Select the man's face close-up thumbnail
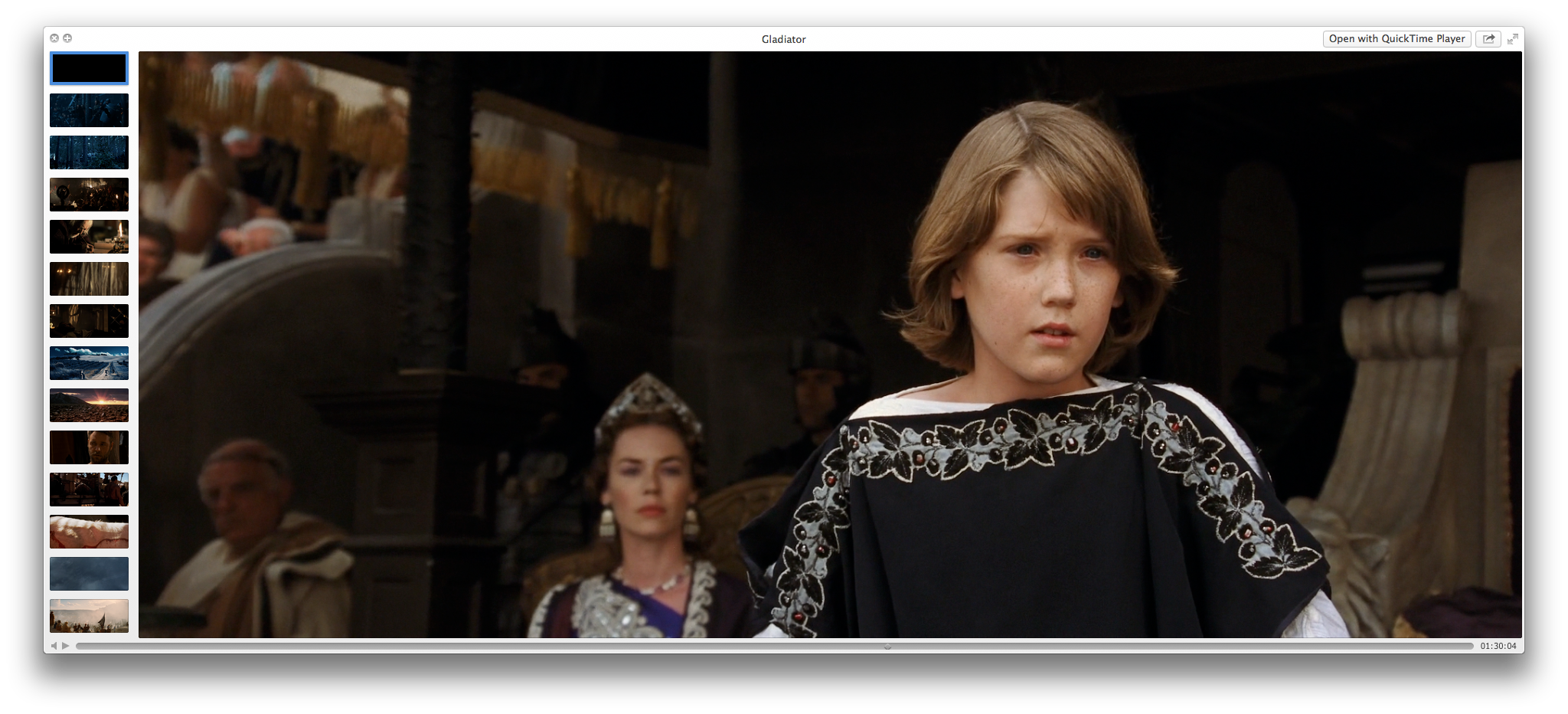This screenshot has height=714, width=1568. (89, 447)
